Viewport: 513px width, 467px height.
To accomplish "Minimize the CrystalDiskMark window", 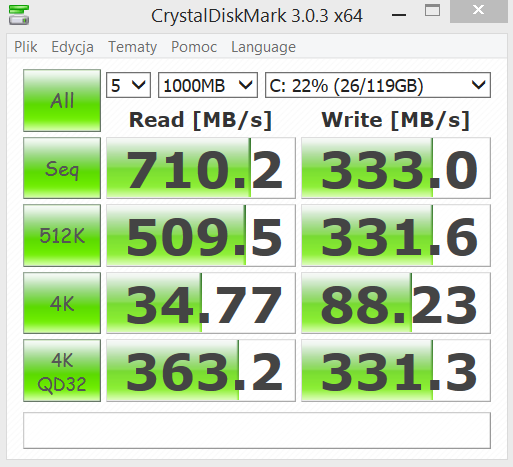I will point(398,15).
